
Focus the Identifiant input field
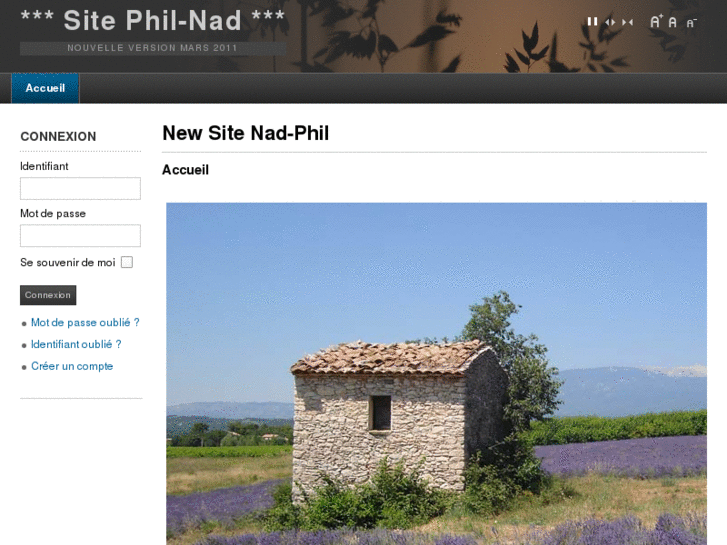tap(80, 188)
